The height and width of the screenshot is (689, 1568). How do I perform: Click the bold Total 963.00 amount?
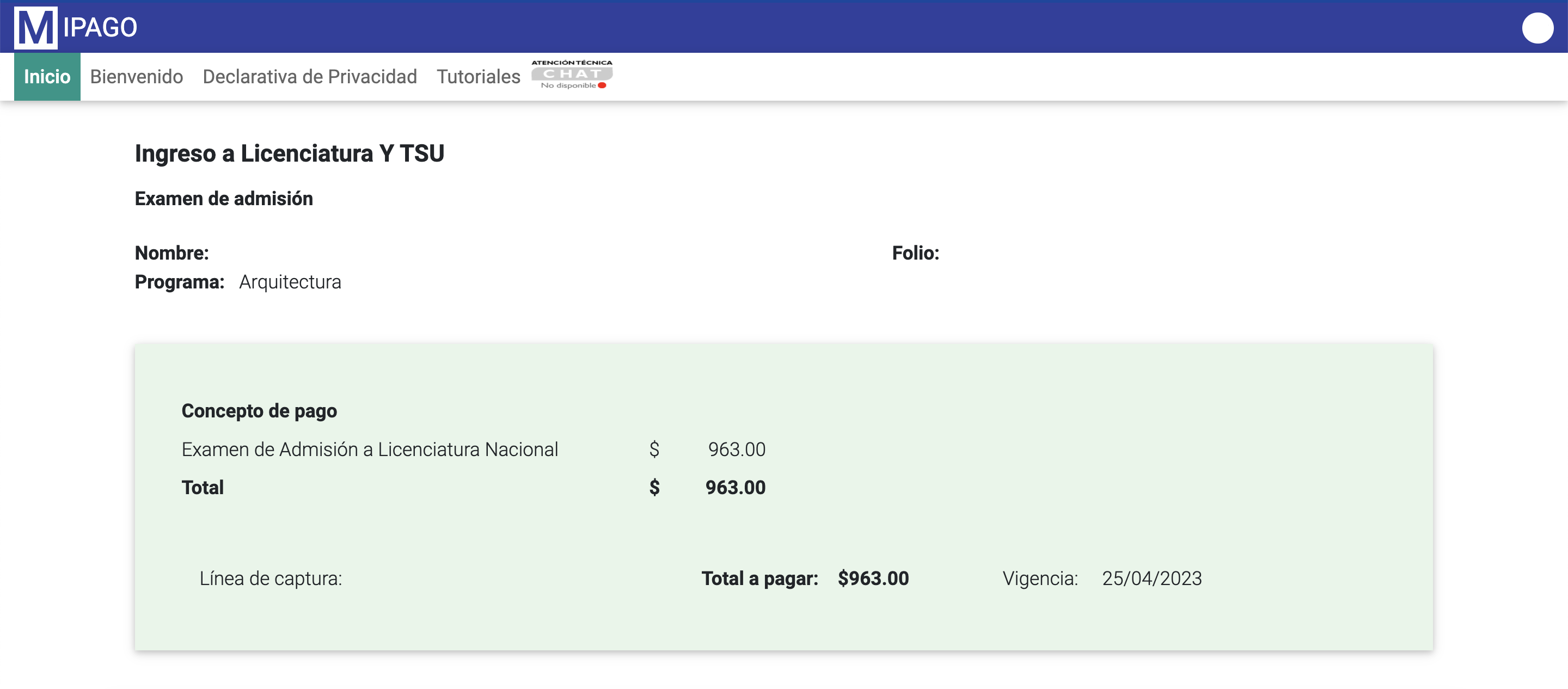pos(734,488)
